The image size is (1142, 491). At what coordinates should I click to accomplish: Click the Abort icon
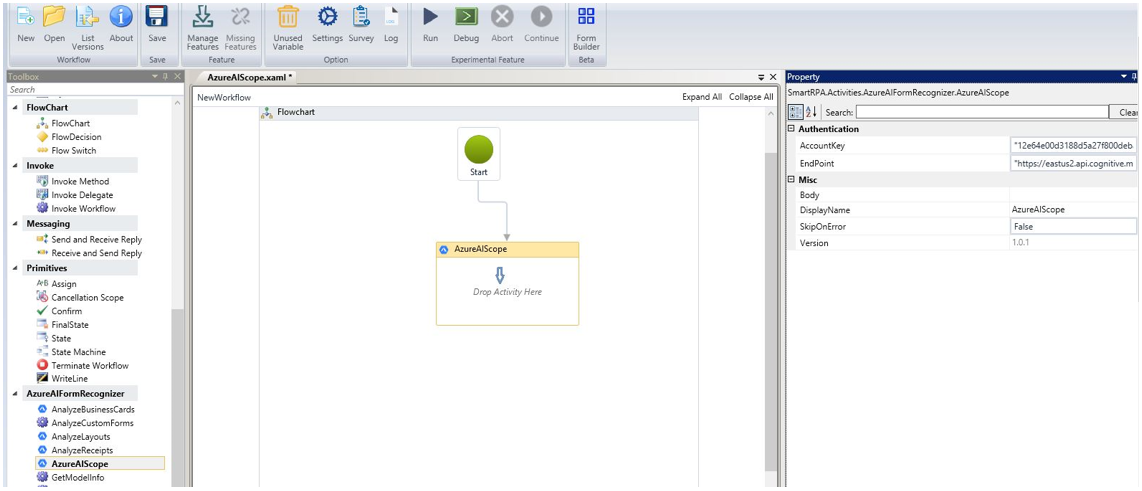[x=502, y=17]
